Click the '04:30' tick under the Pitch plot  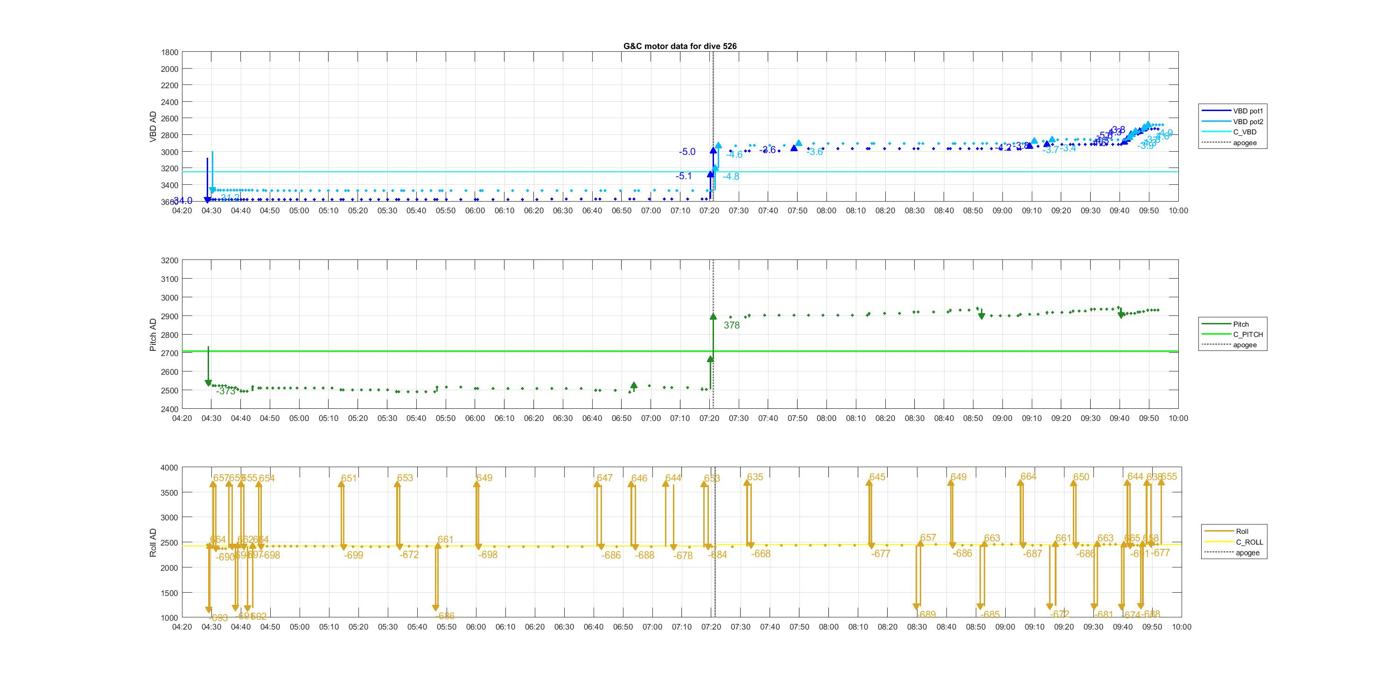211,419
